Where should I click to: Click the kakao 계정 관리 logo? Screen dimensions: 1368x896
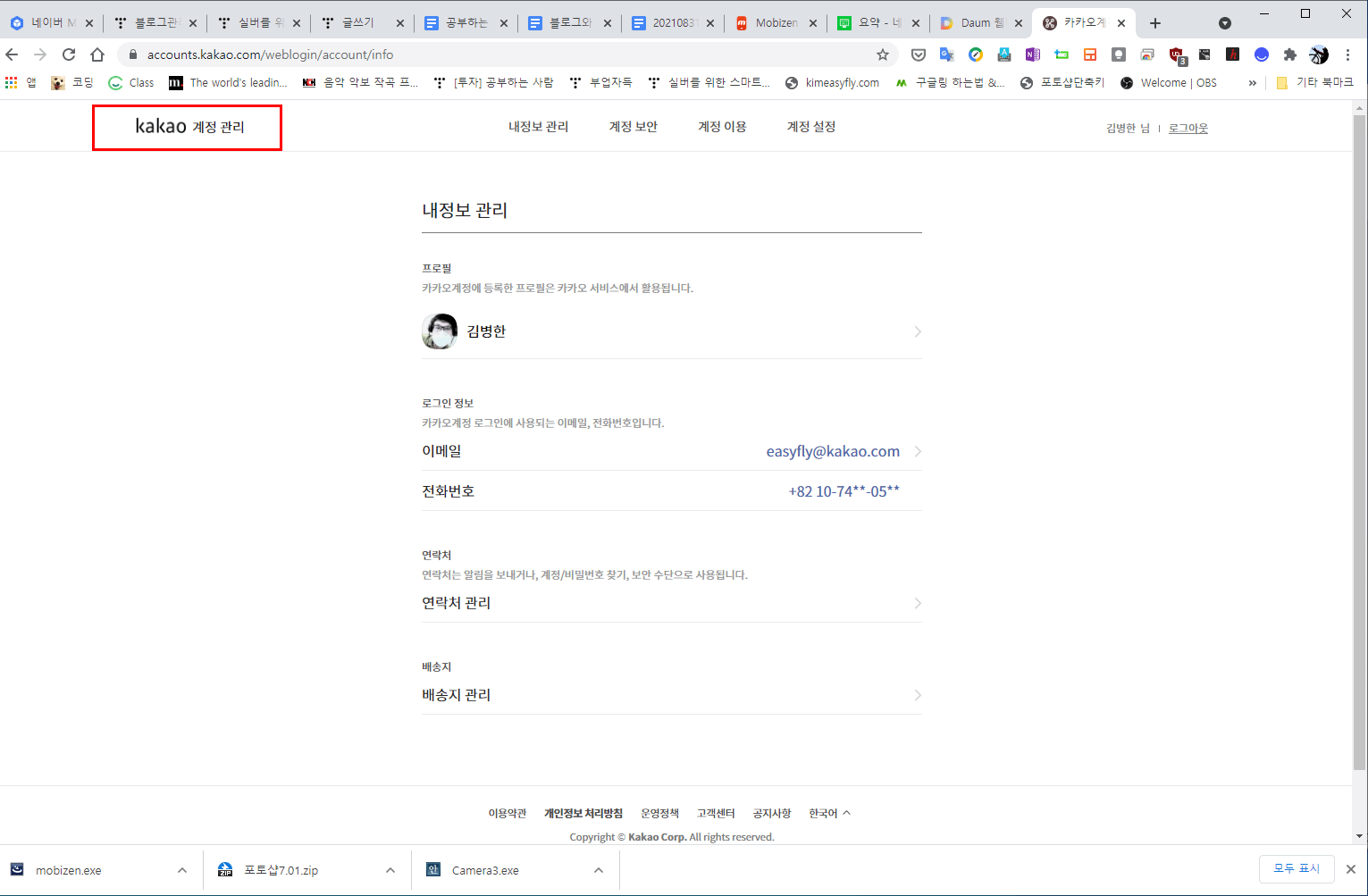189,126
